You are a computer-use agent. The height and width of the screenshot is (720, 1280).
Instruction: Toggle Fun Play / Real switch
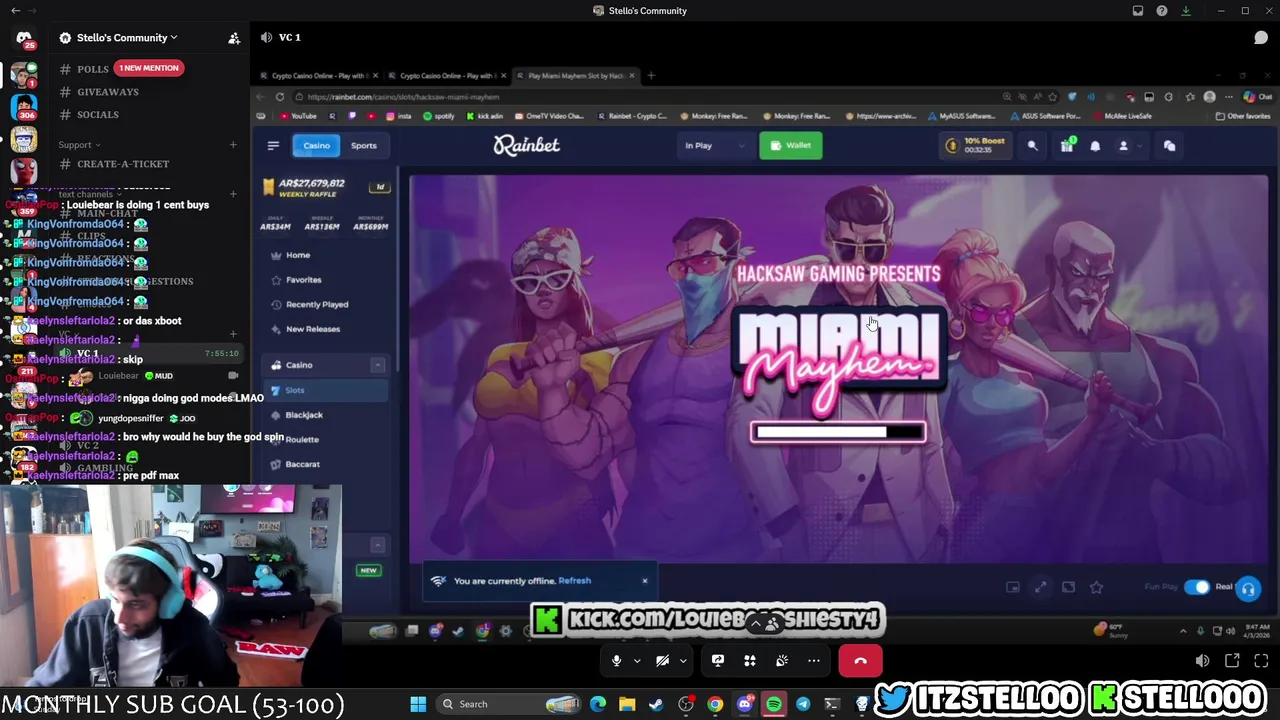coord(1196,587)
